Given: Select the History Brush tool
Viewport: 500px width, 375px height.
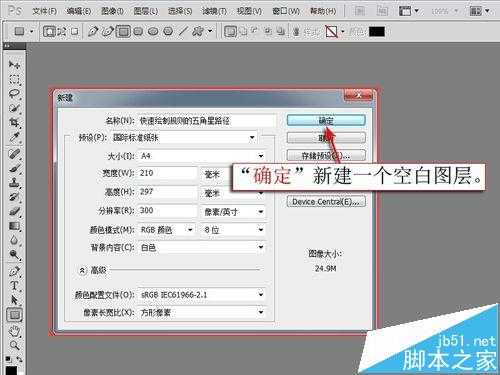Looking at the screenshot, I should pos(14,197).
